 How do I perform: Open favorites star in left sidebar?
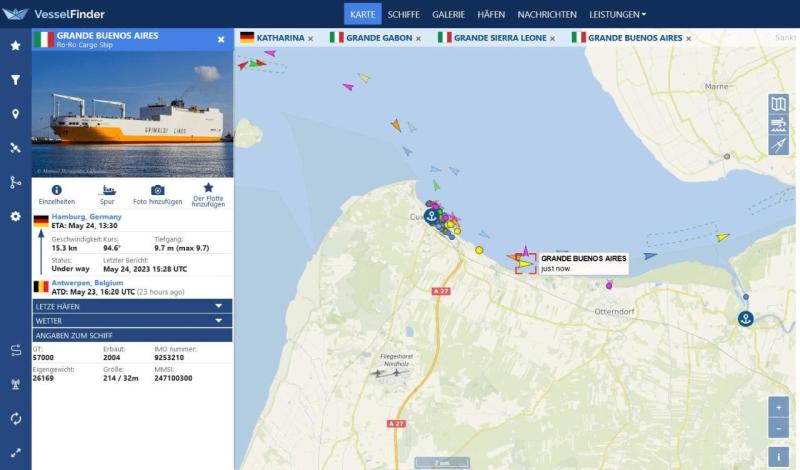click(16, 45)
